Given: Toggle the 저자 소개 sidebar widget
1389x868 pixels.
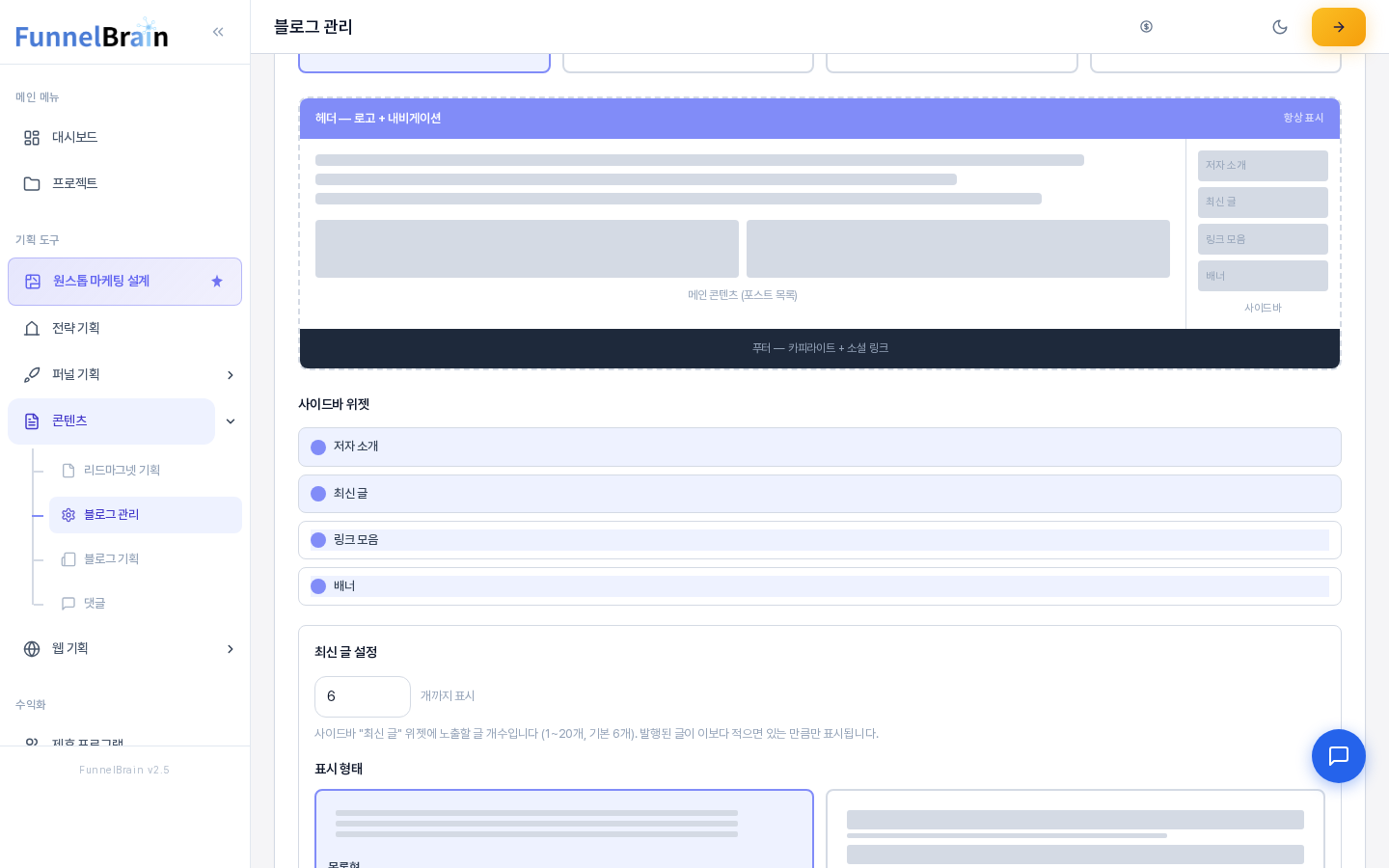Looking at the screenshot, I should [820, 448].
